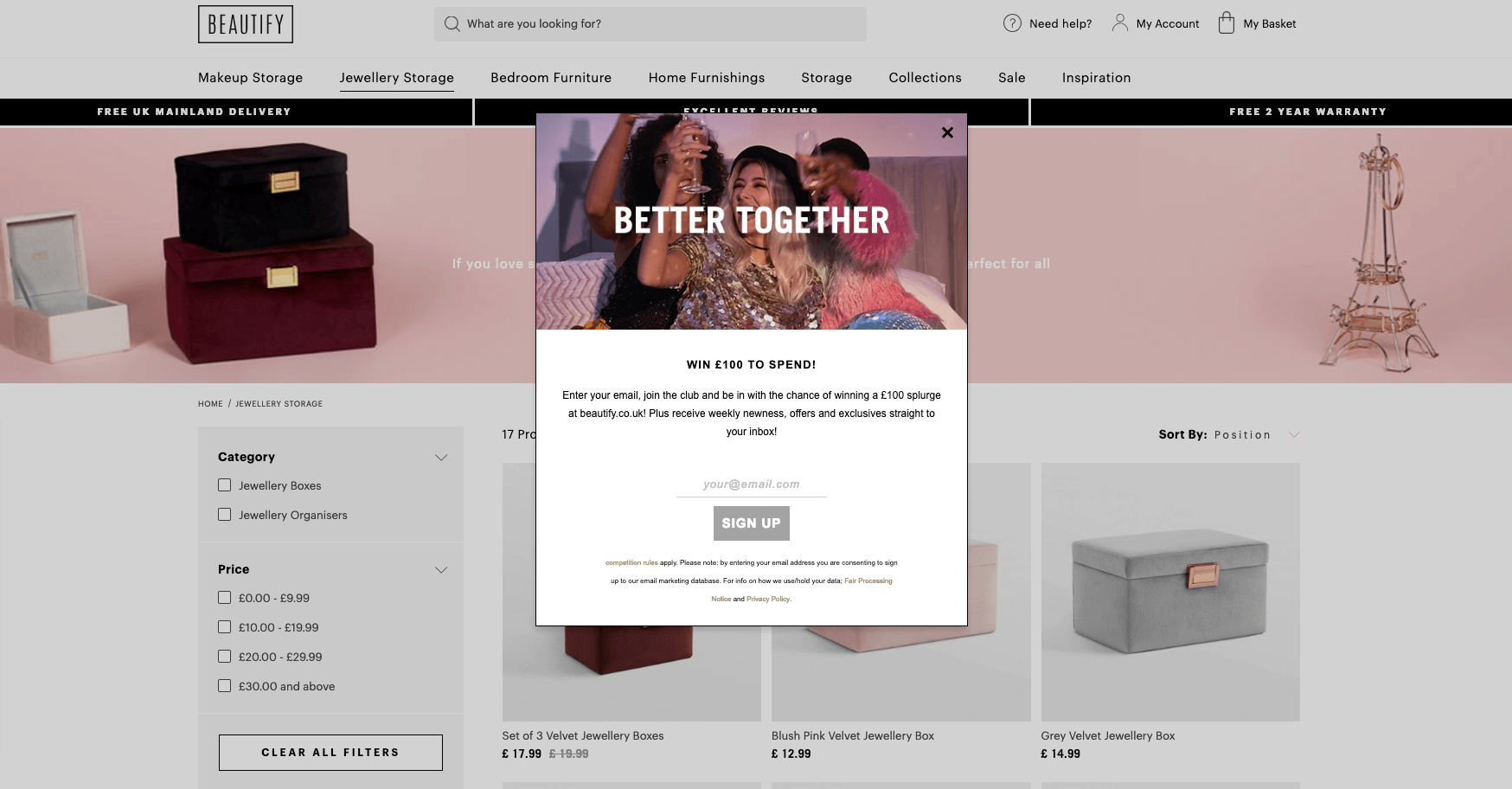
Task: Collapse the Price filter chevron
Action: coord(441,569)
